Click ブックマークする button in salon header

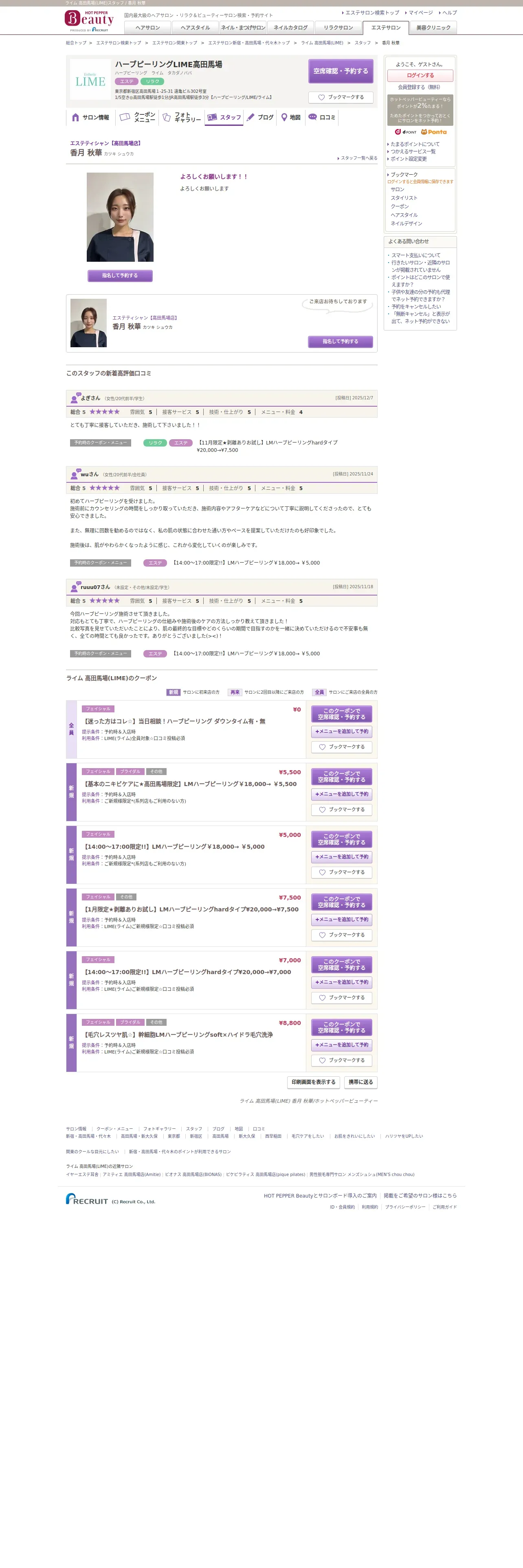click(x=341, y=97)
